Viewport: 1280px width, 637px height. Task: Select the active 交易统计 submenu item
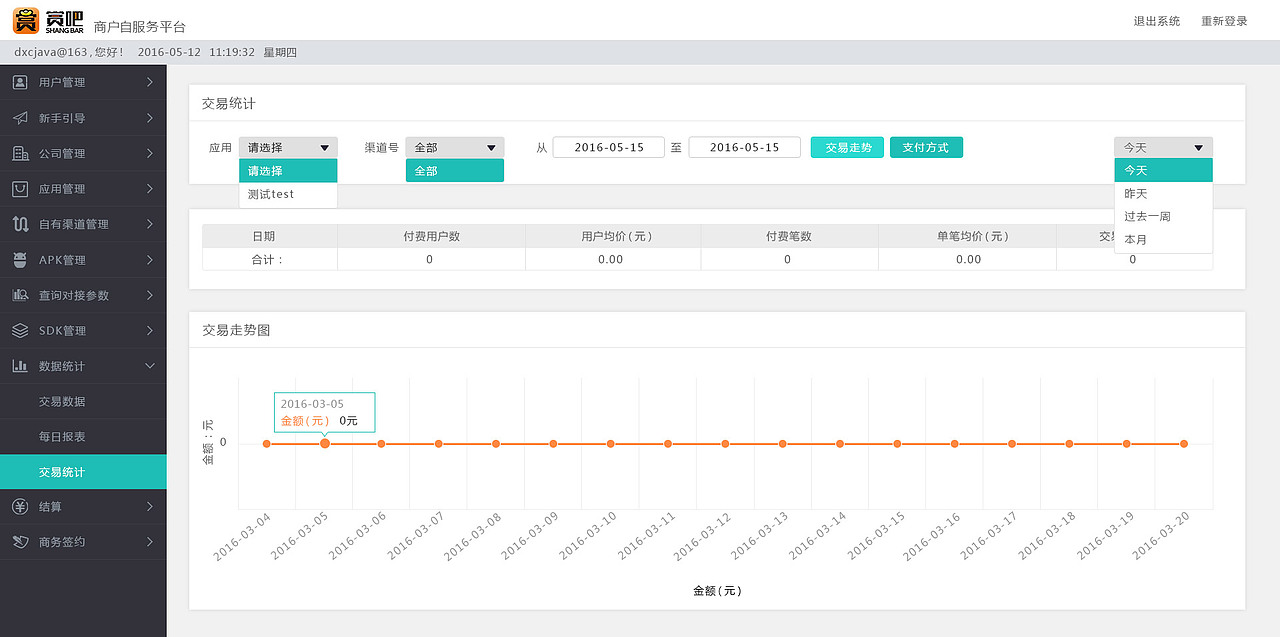click(83, 472)
